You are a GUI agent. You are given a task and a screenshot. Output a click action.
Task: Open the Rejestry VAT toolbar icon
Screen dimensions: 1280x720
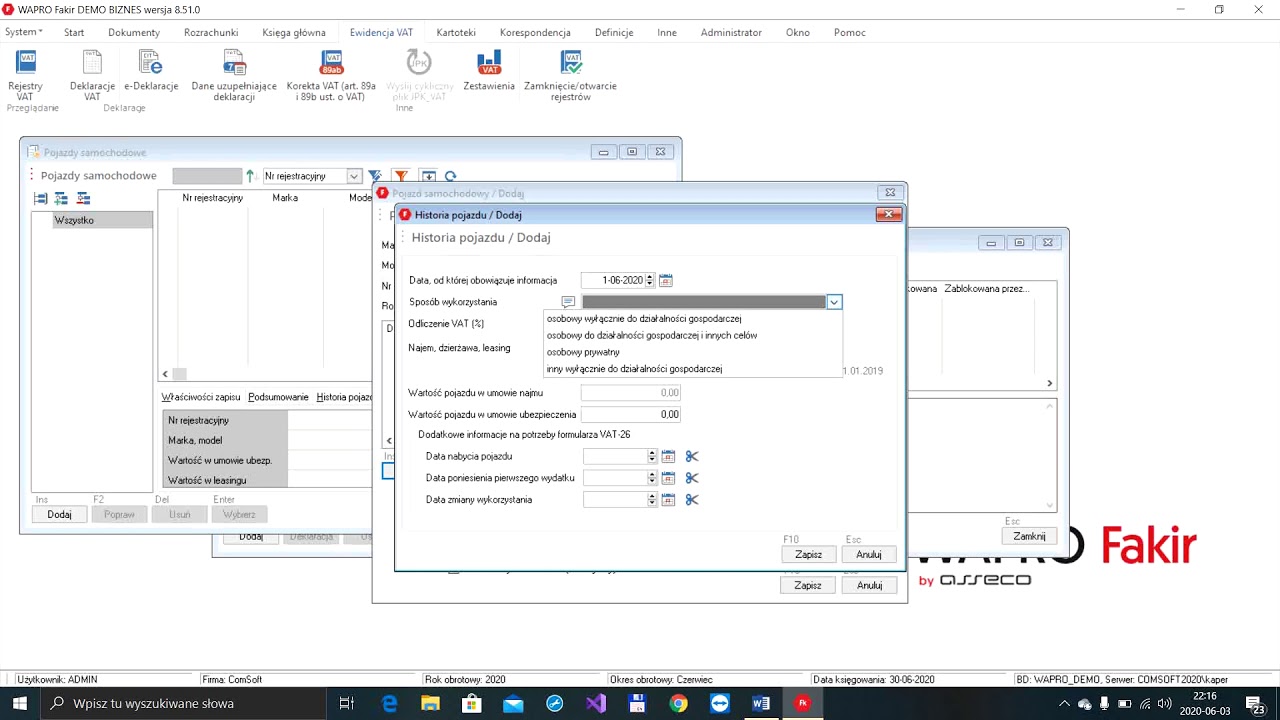[x=25, y=76]
